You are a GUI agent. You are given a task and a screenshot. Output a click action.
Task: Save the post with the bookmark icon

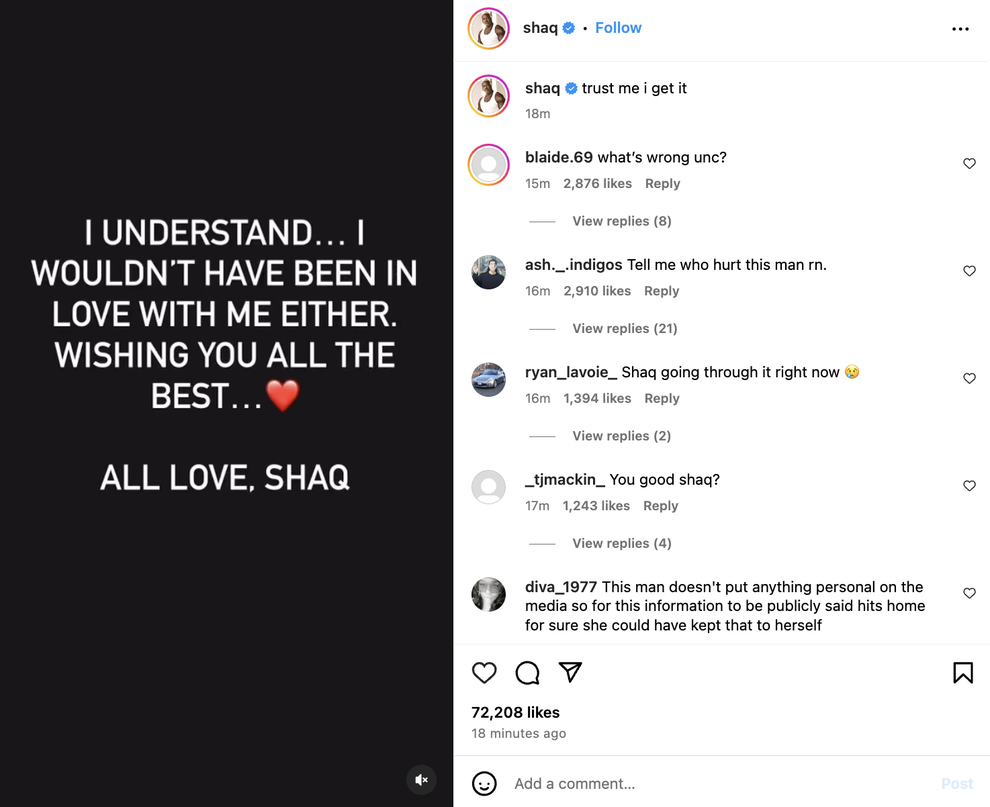coord(963,673)
